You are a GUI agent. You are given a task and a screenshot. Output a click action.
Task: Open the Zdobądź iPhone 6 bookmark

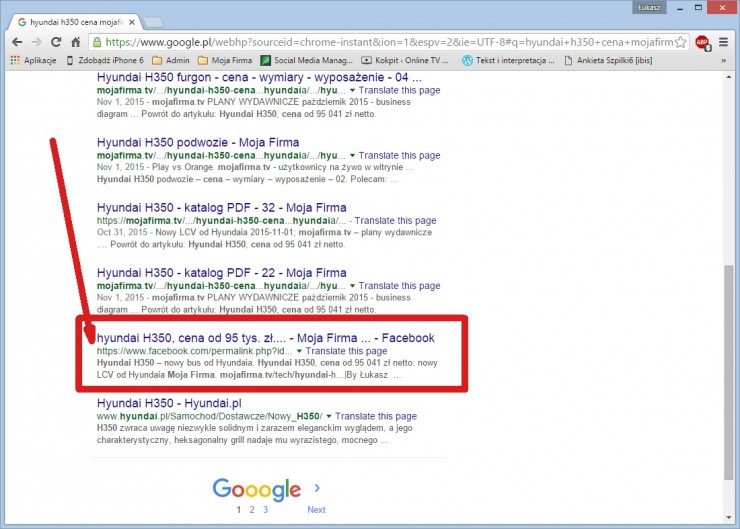coord(105,60)
